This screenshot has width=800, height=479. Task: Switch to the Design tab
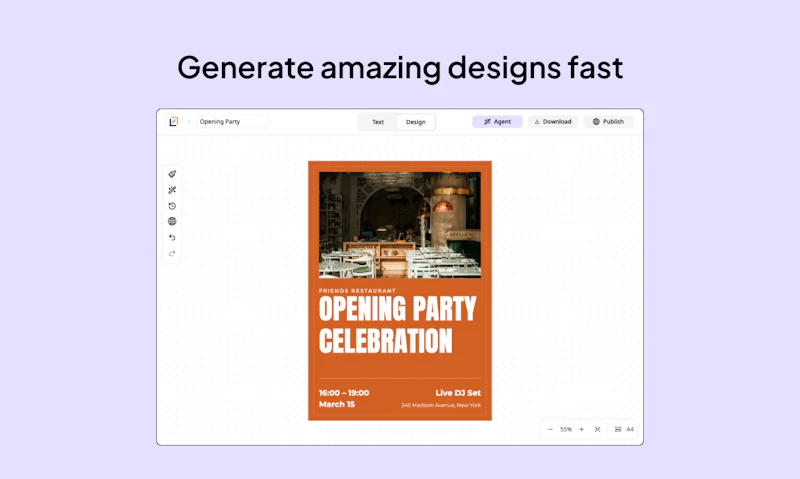(x=415, y=122)
